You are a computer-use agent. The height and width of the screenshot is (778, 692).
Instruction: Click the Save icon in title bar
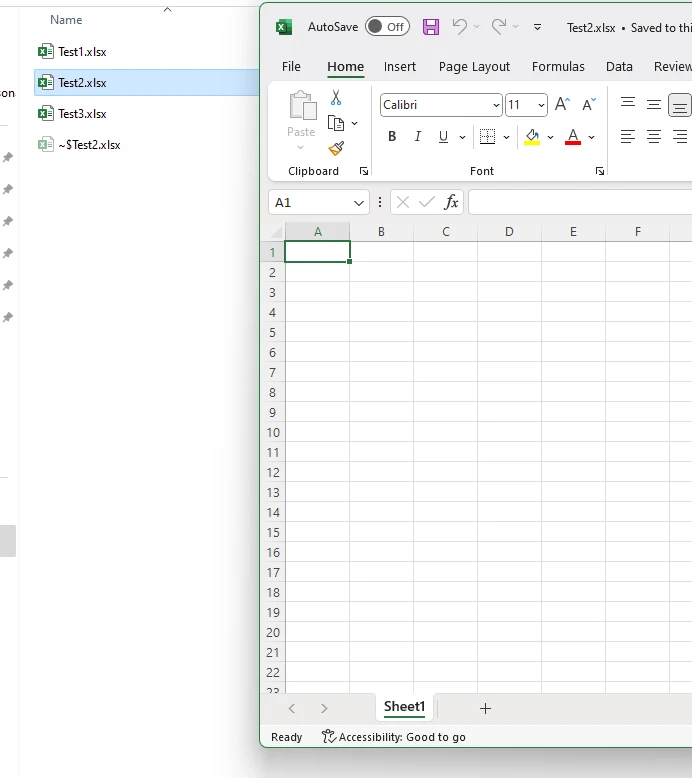431,27
